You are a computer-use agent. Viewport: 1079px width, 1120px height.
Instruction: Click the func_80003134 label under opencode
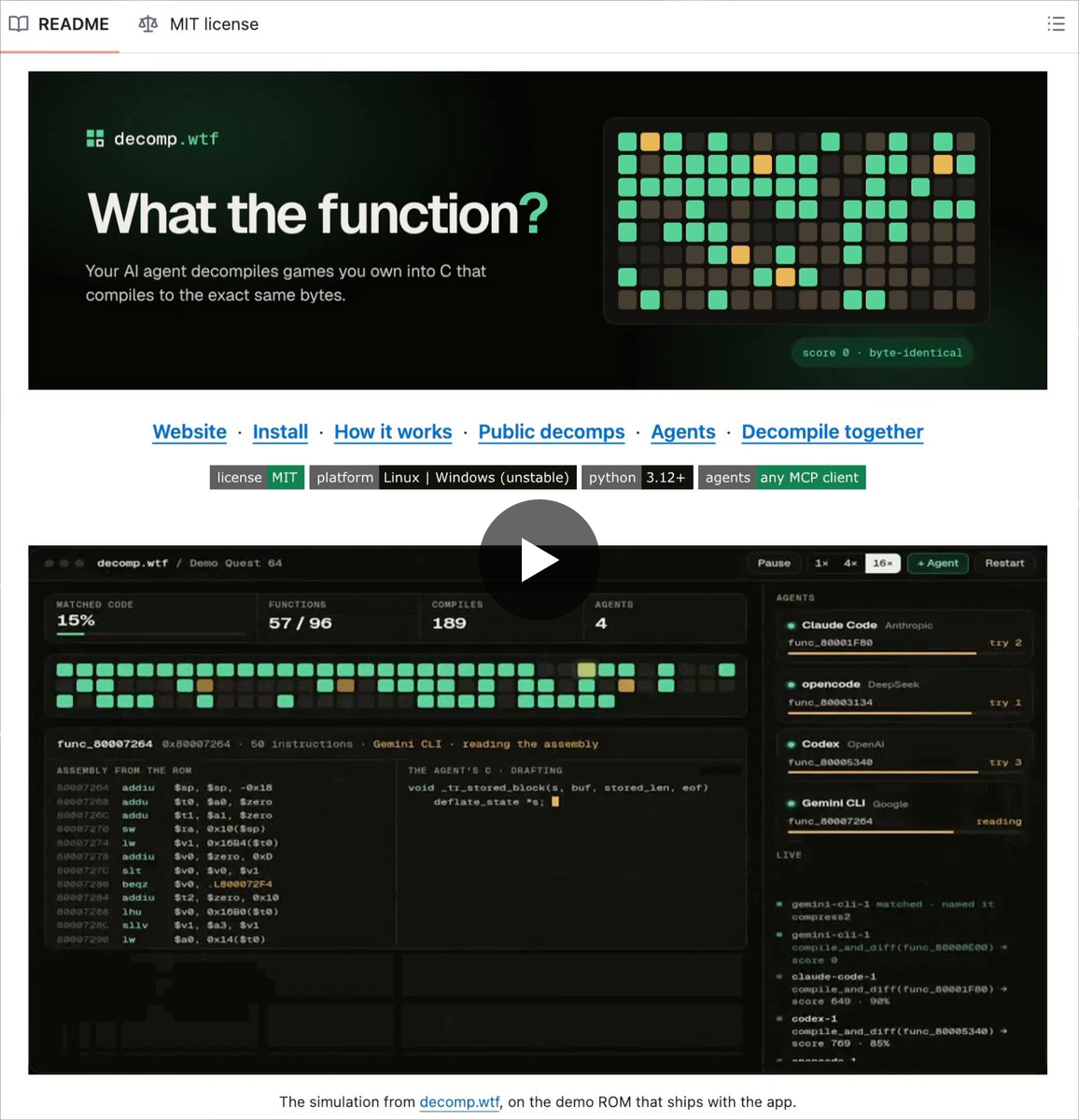830,703
